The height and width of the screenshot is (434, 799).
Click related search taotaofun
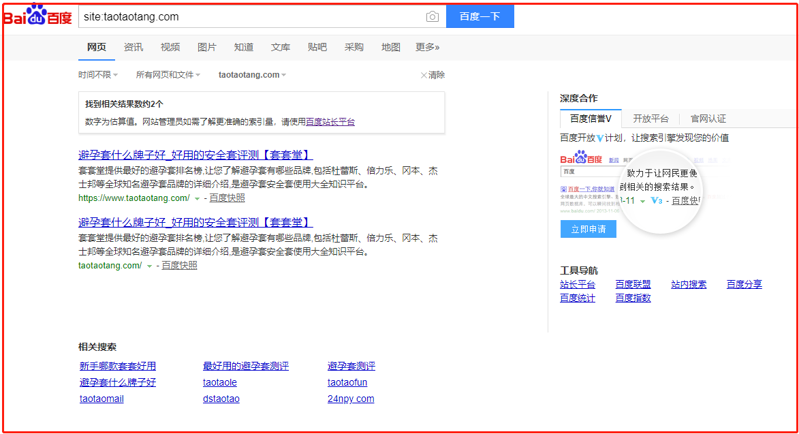[x=347, y=382]
